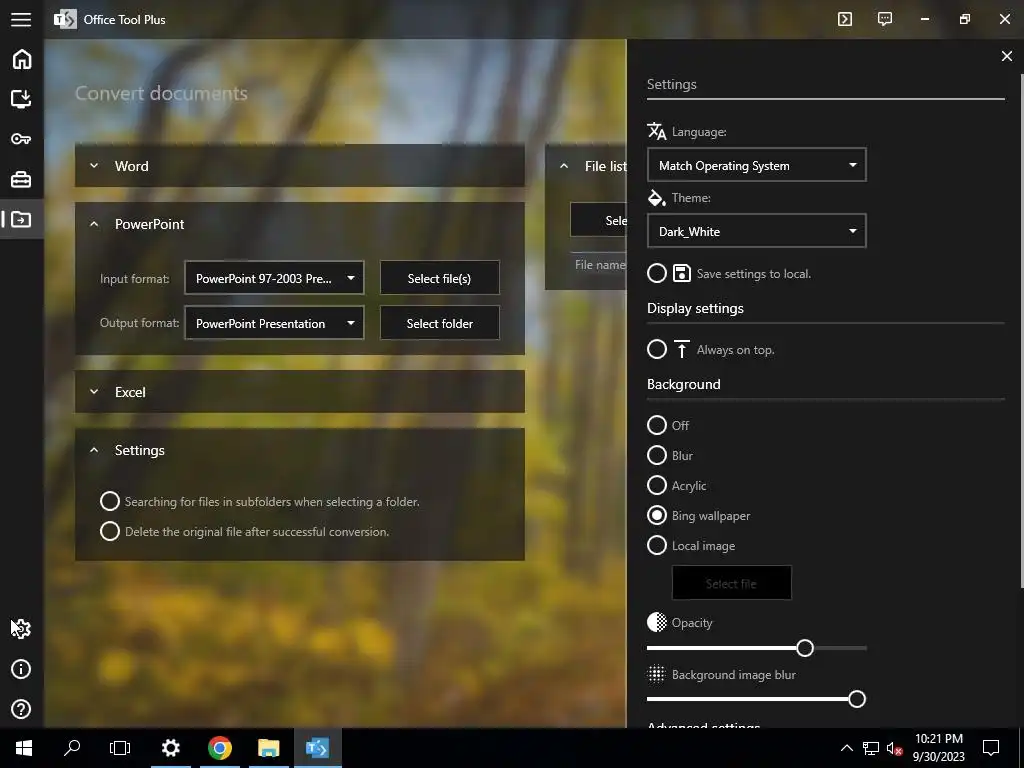This screenshot has height=768, width=1024.
Task: Open the Theme dropdown showing Dark_White
Action: tap(756, 231)
